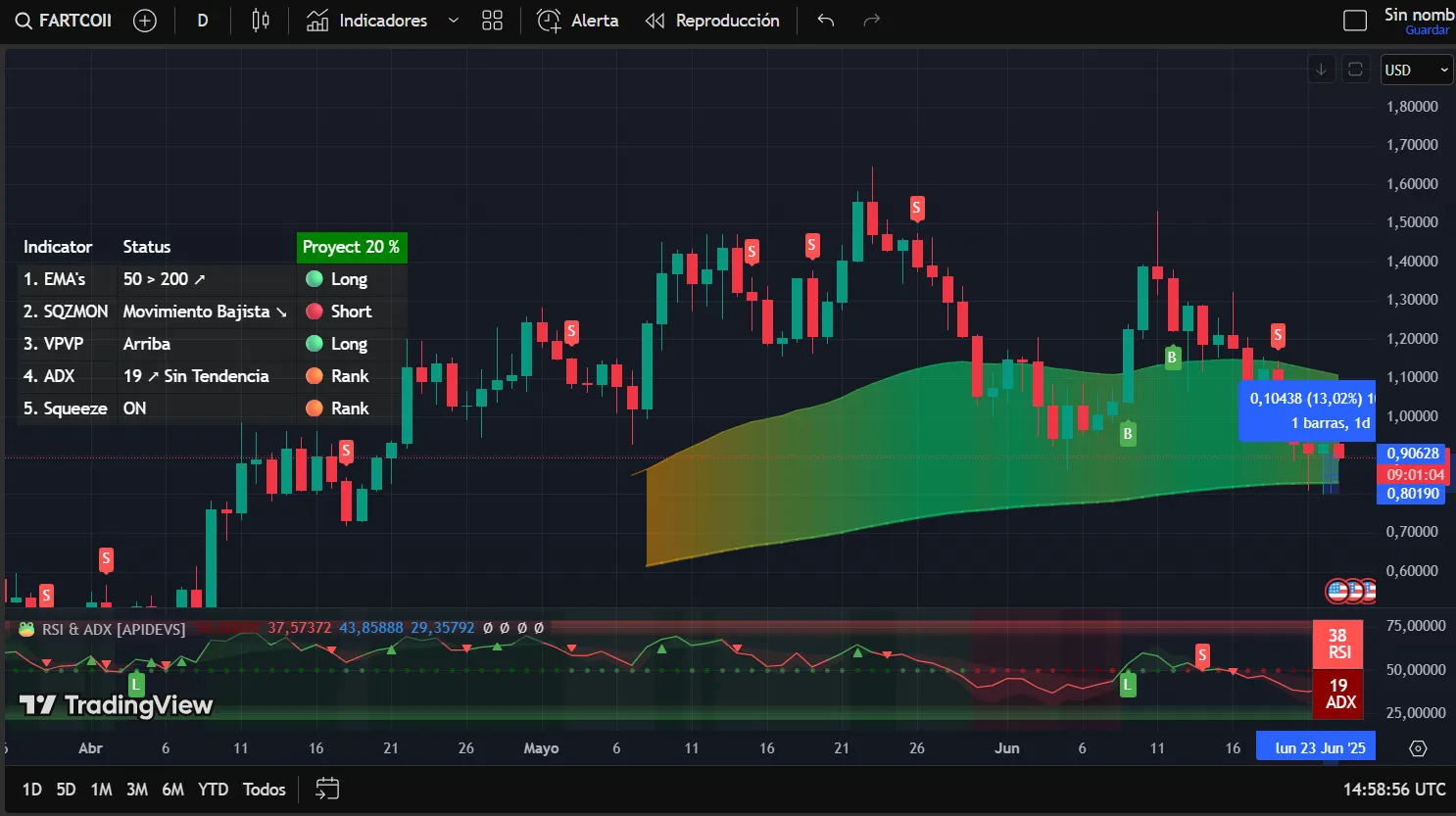The width and height of the screenshot is (1456, 816).
Task: Open the symbol search magnifier
Action: [x=23, y=20]
